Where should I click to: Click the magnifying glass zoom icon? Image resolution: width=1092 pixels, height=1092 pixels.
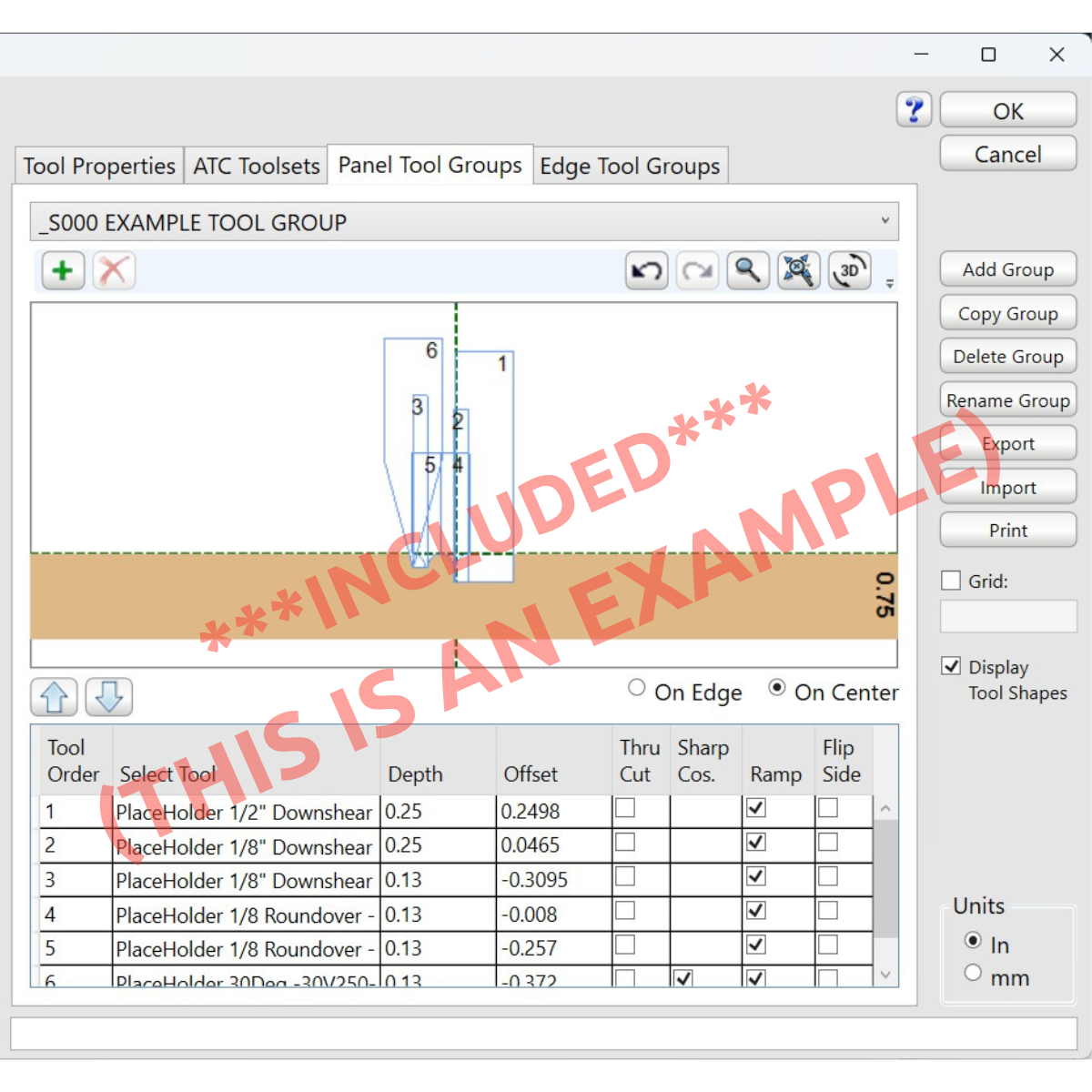pos(748,271)
